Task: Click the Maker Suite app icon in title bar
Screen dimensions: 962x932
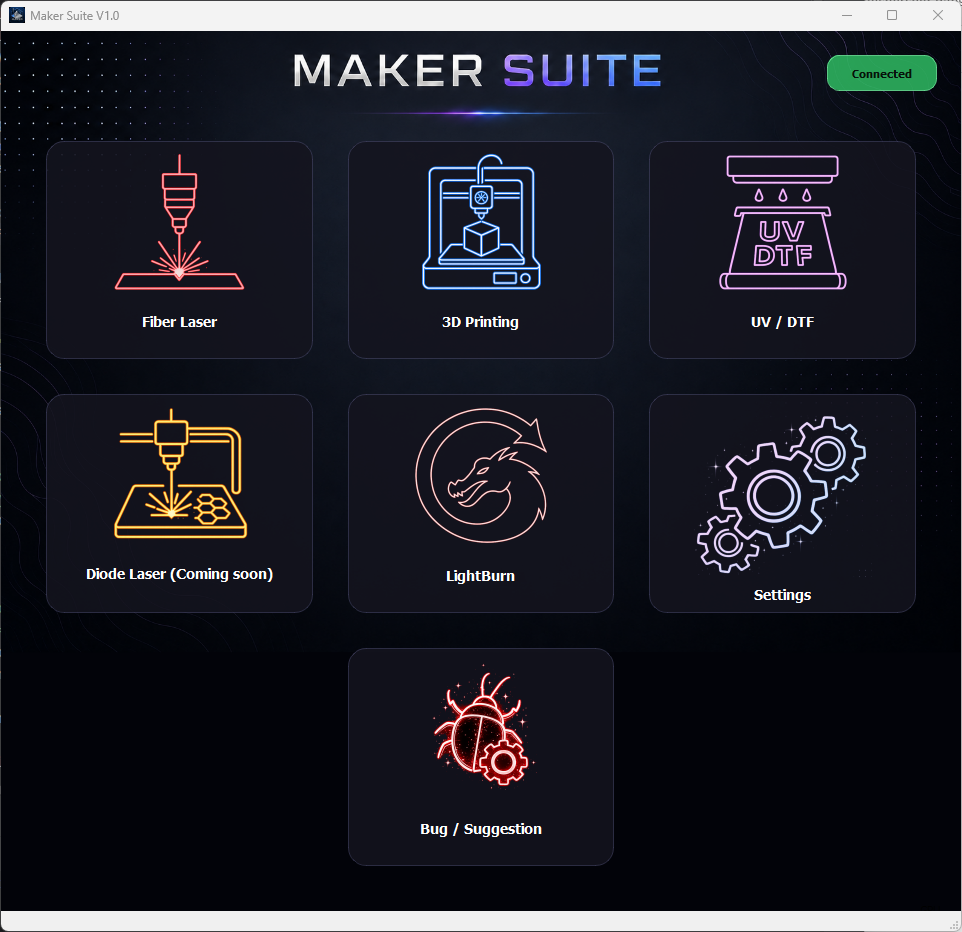Action: (17, 15)
